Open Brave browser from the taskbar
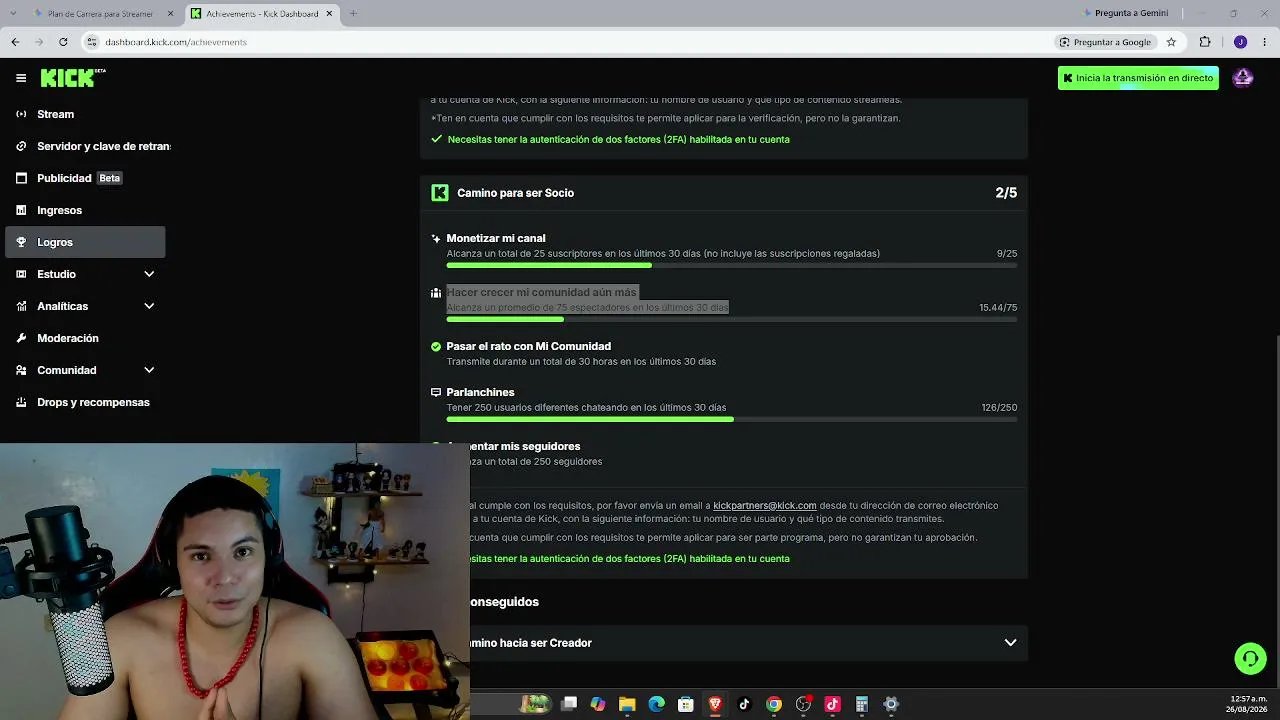The width and height of the screenshot is (1280, 720). coord(715,704)
